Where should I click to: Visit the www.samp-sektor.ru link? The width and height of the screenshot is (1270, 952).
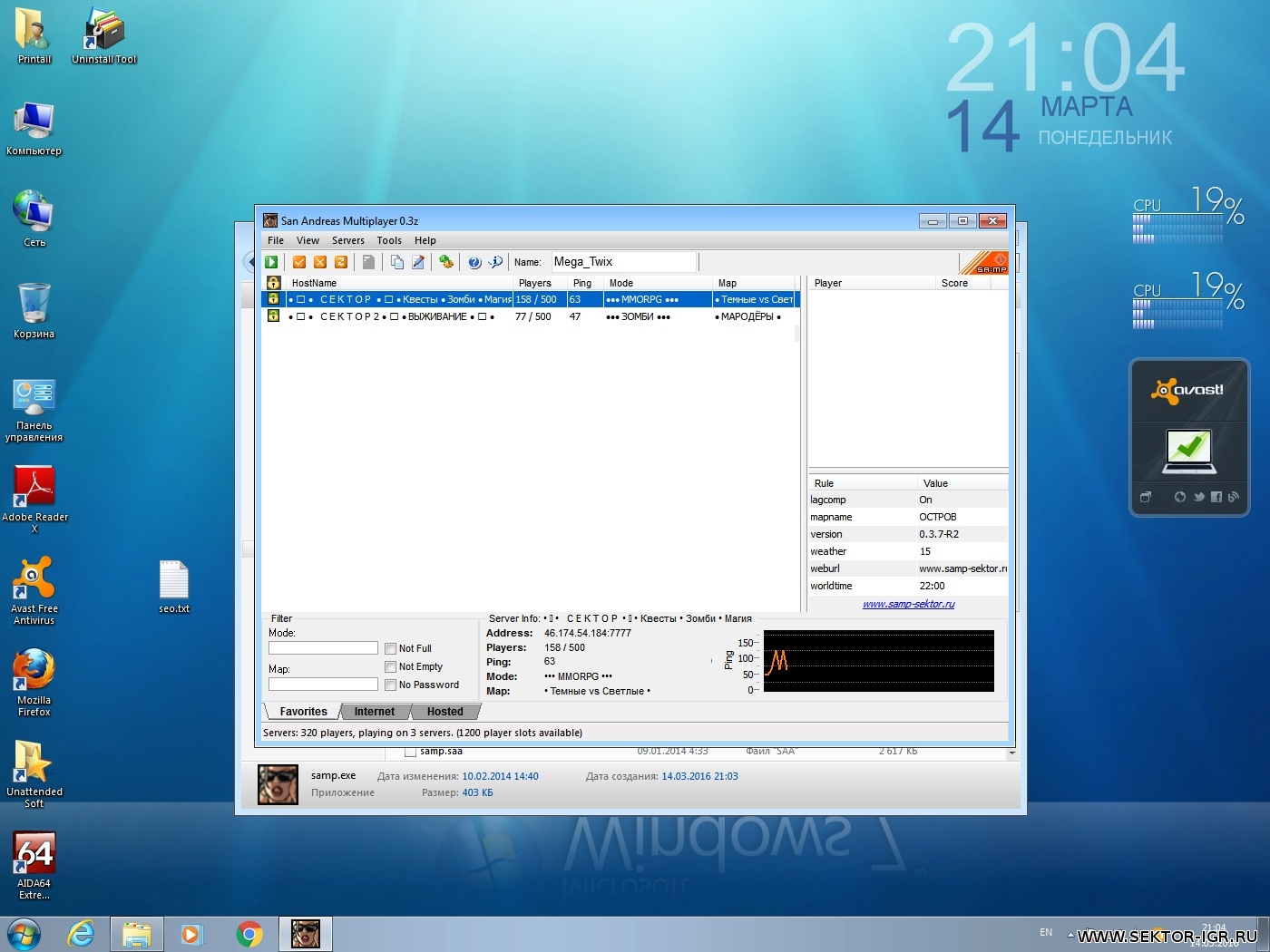pyautogui.click(x=908, y=604)
